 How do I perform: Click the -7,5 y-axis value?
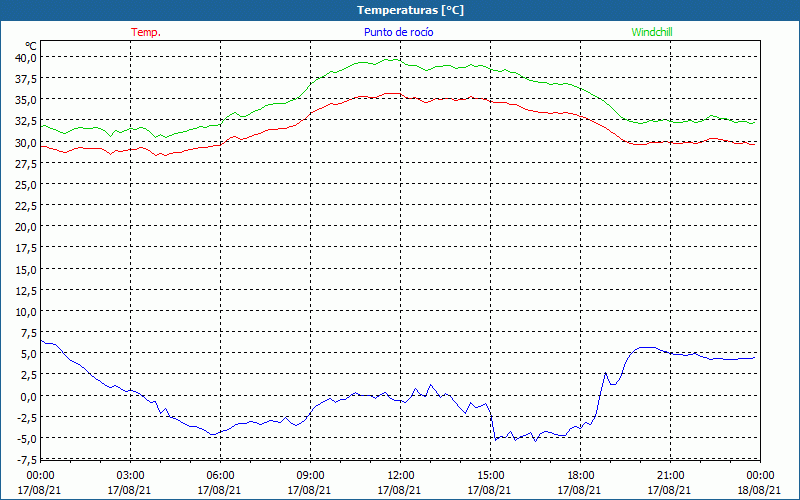27,460
